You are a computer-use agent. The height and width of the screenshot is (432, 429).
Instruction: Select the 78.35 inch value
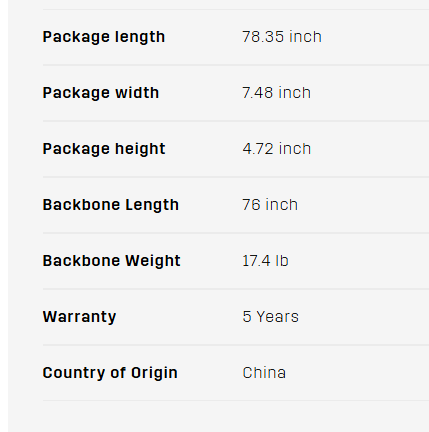point(282,37)
